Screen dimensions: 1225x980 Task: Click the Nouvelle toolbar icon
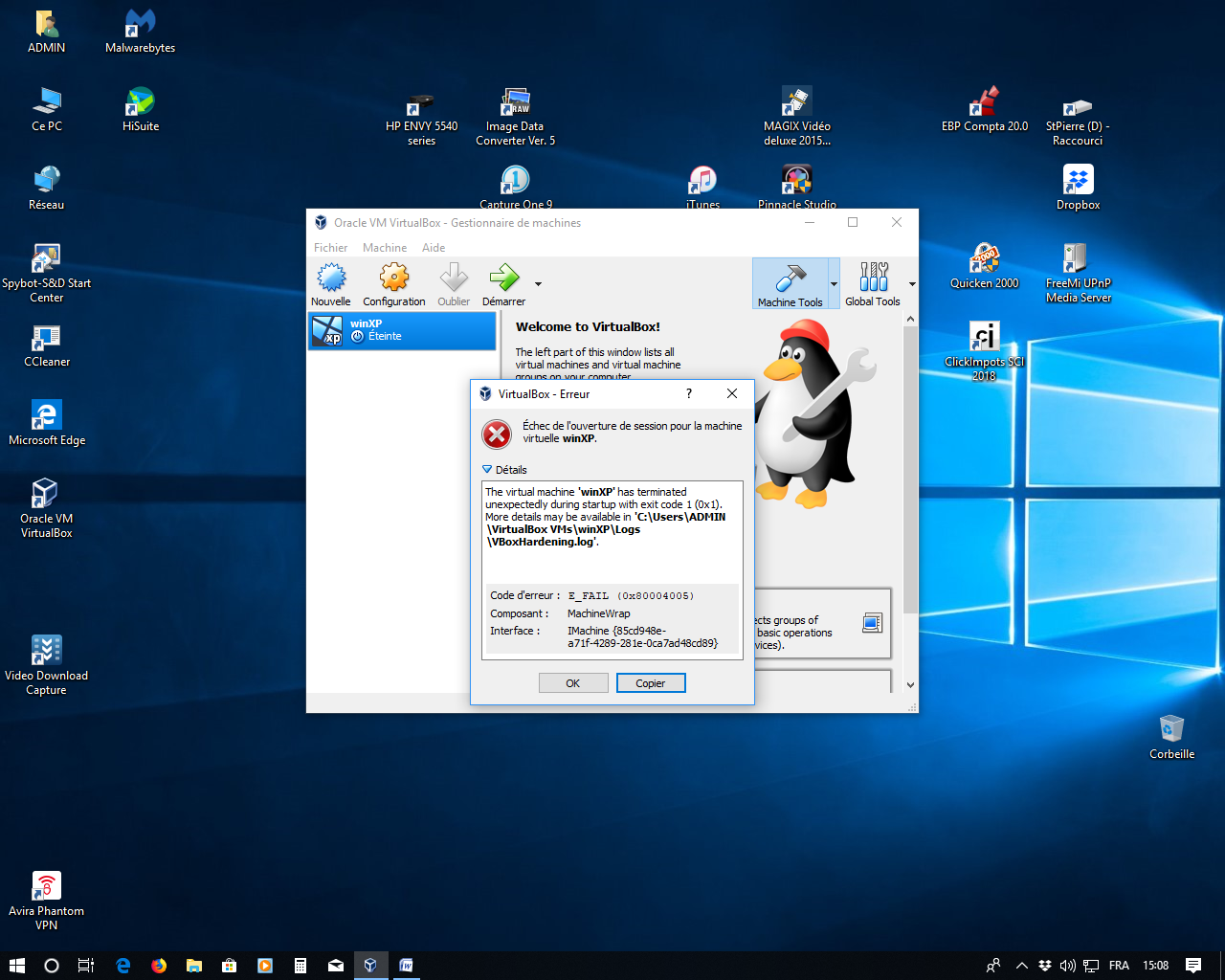(x=331, y=284)
